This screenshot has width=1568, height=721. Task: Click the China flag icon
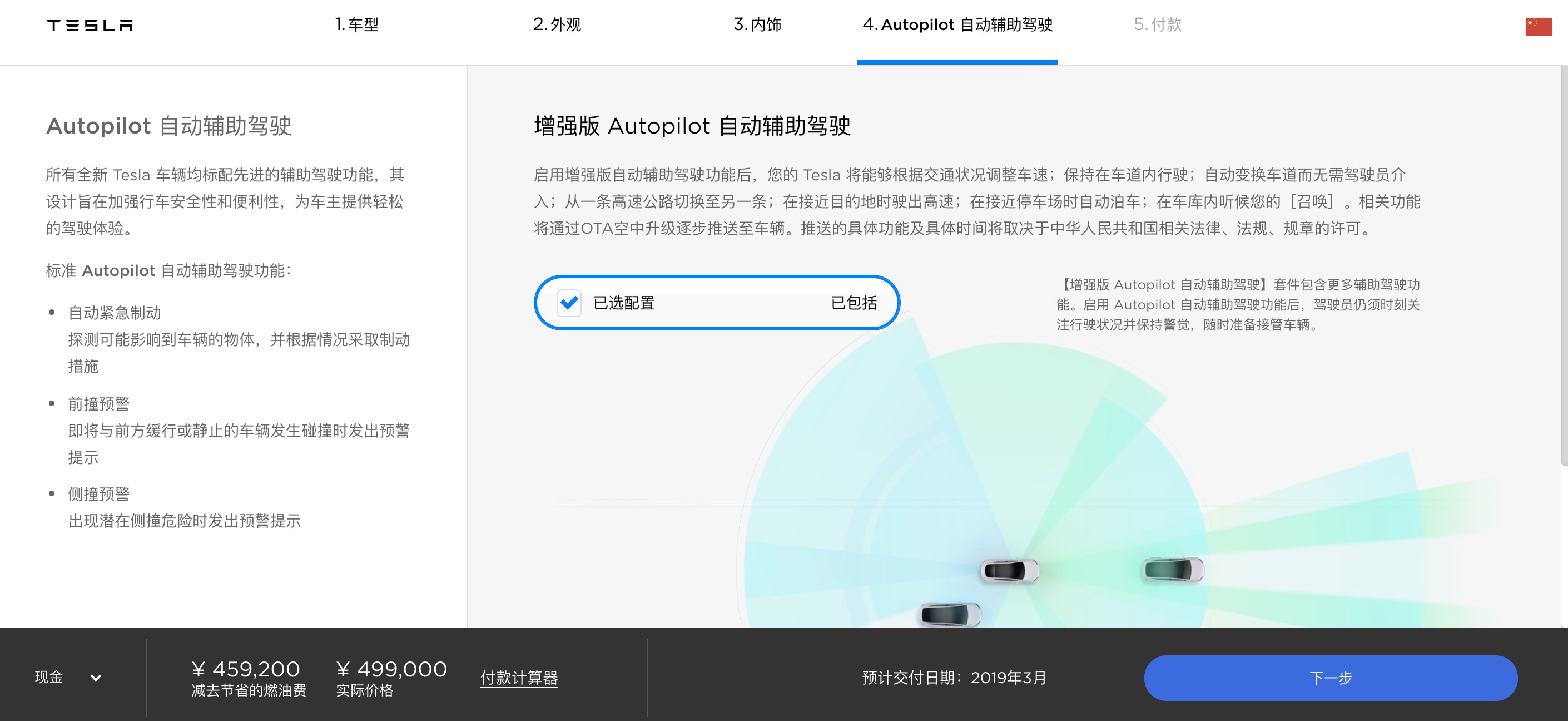point(1538,27)
